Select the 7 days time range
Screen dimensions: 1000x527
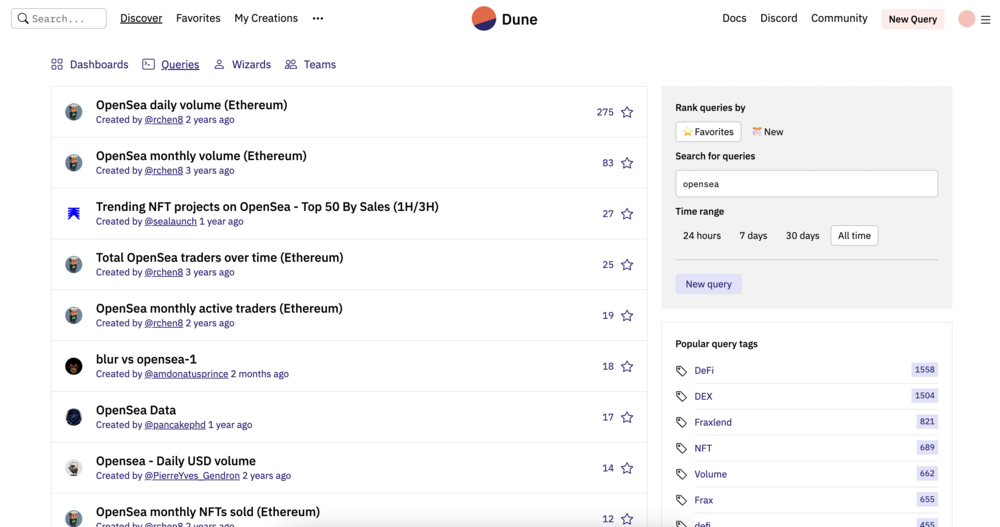(753, 236)
